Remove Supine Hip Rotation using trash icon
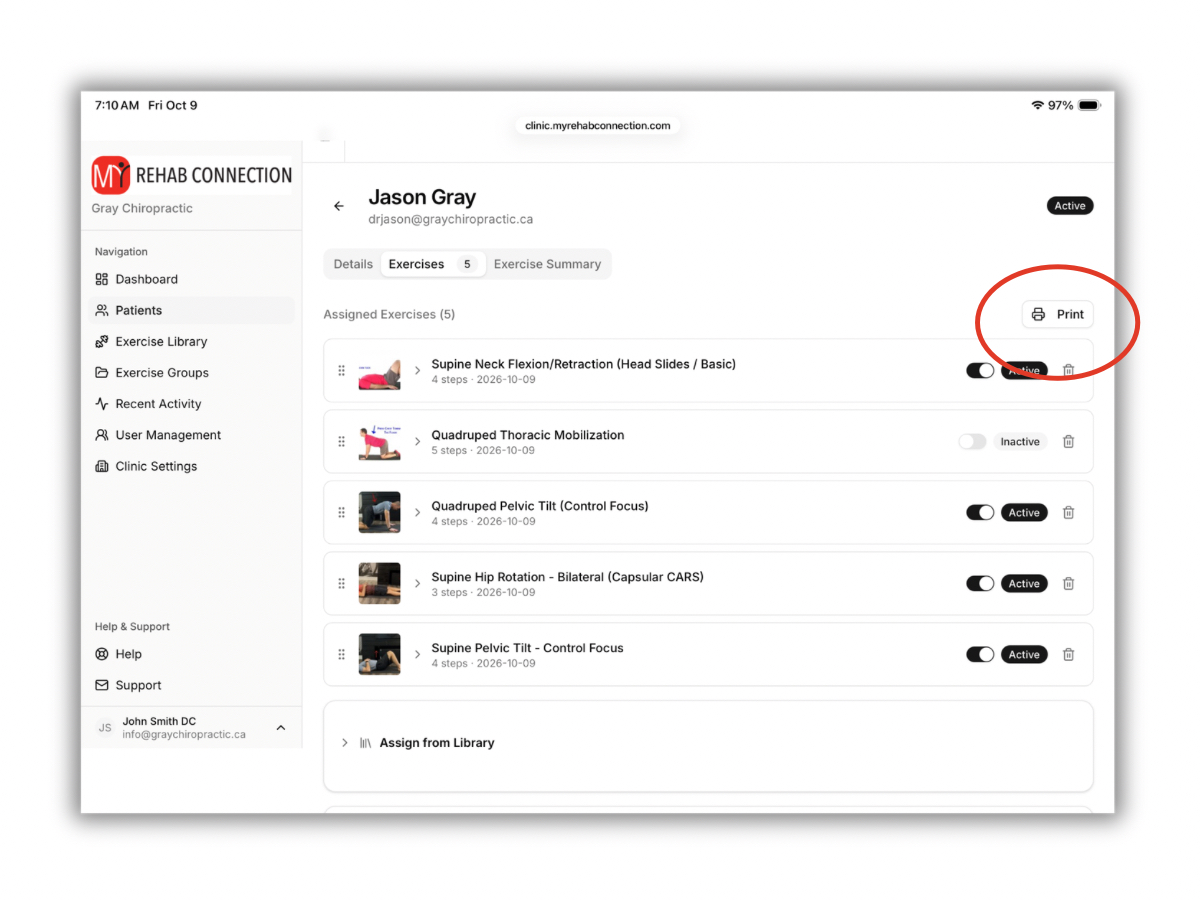 point(1068,583)
